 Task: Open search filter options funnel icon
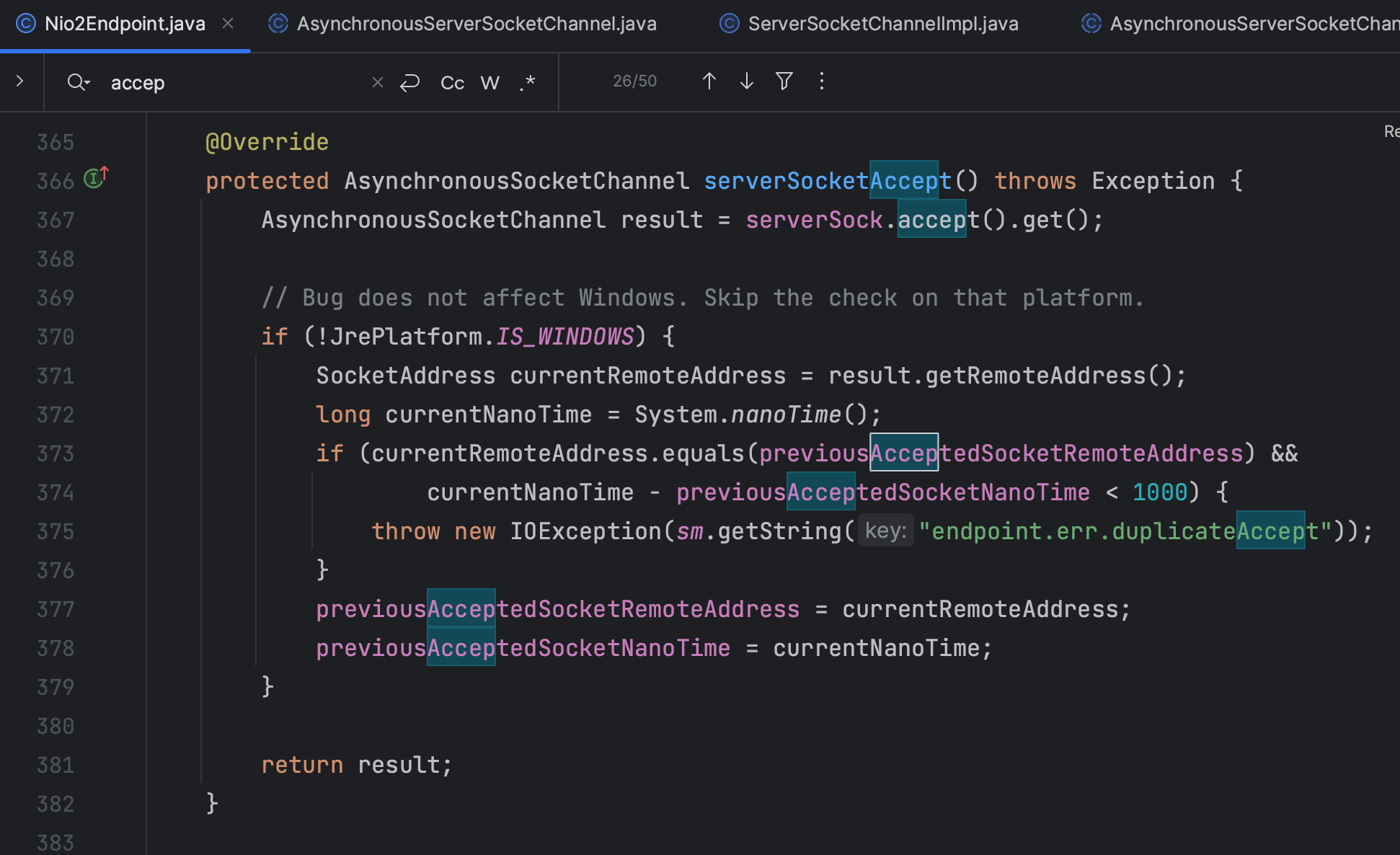tap(784, 81)
